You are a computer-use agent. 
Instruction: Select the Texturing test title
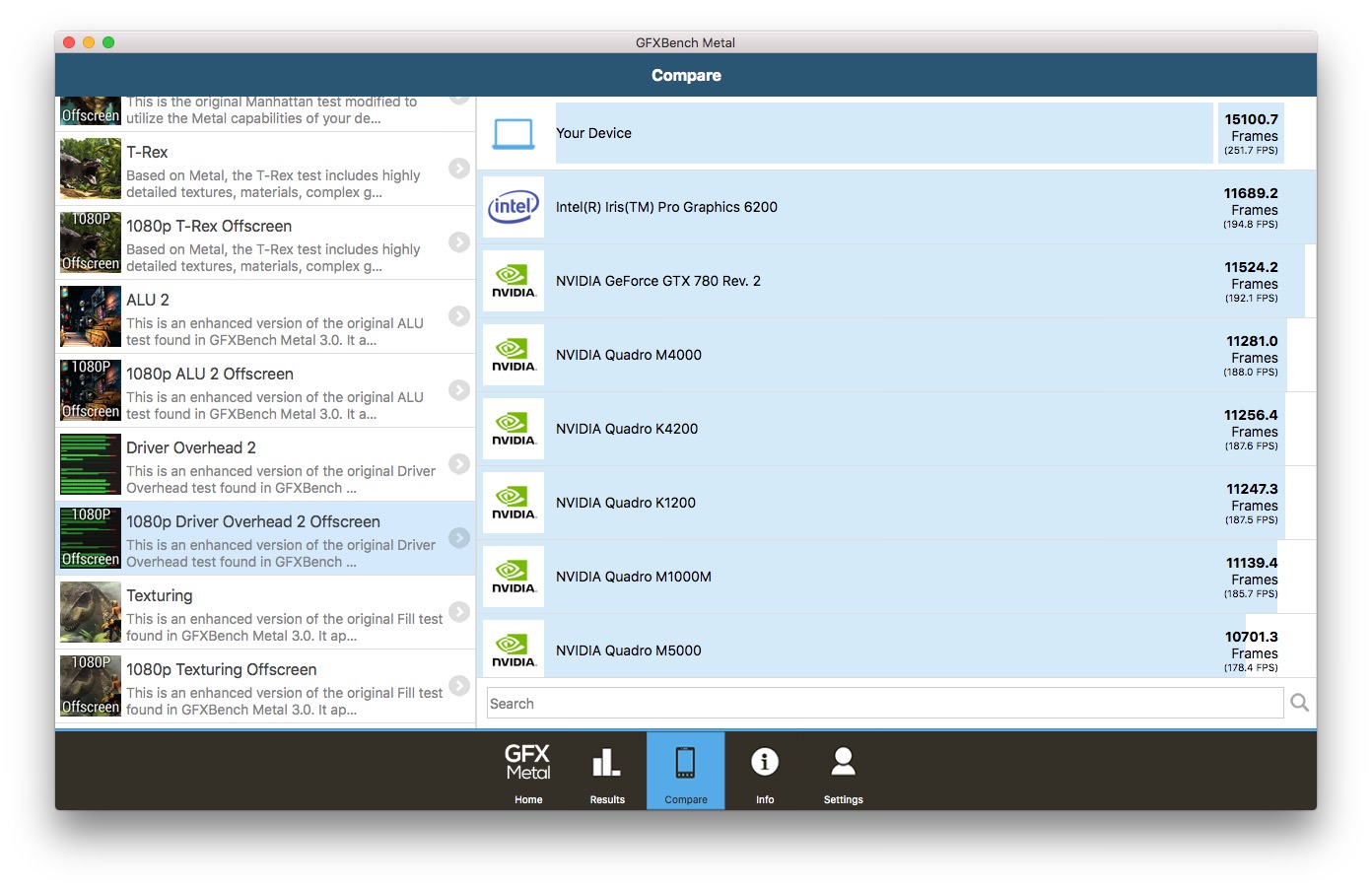point(160,596)
